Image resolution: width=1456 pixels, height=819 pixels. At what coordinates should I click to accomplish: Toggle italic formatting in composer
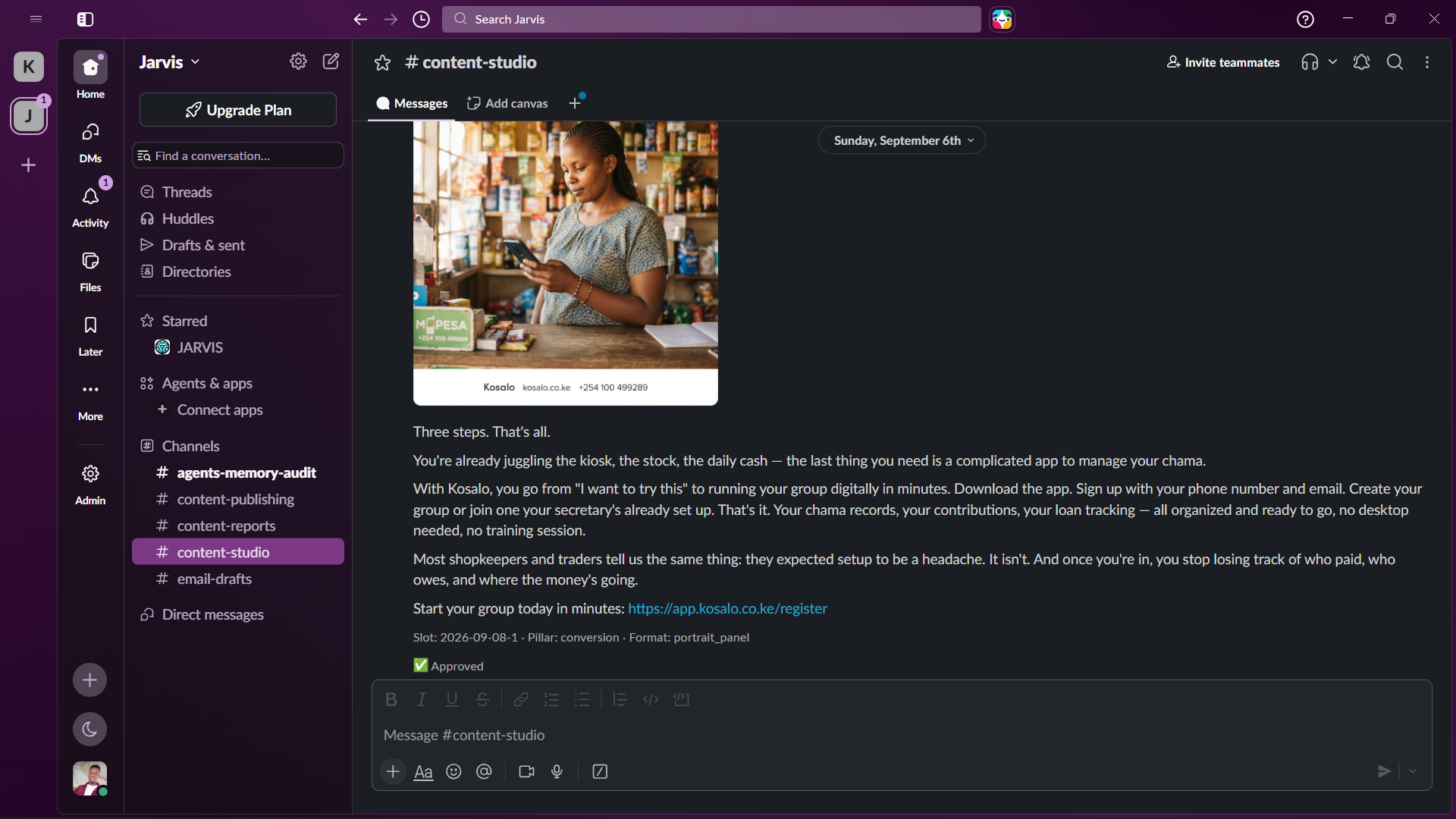pos(422,699)
